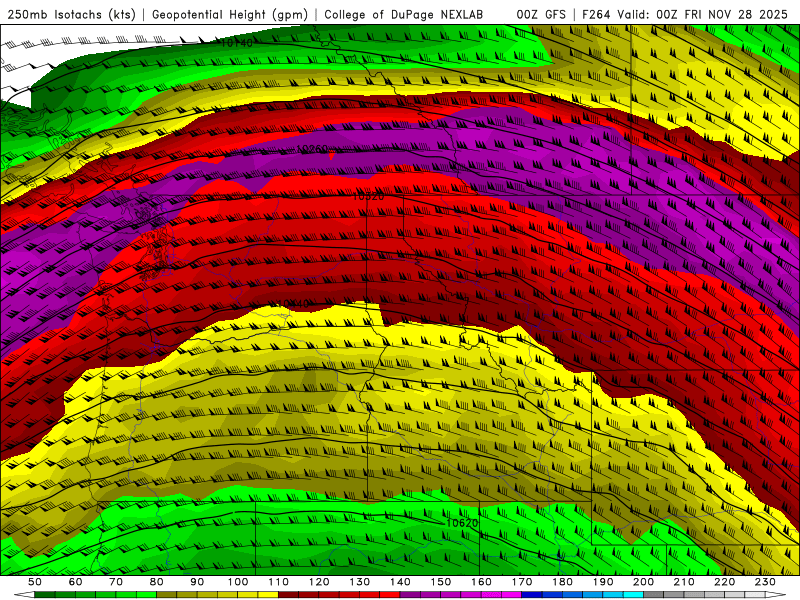800x600 pixels.
Task: Click the legend value 80
Action: (156, 582)
